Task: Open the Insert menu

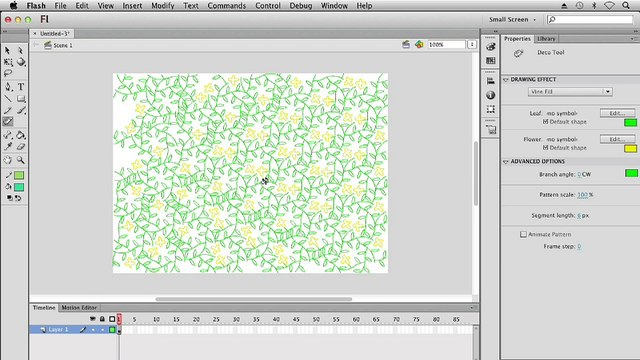Action: click(x=132, y=6)
